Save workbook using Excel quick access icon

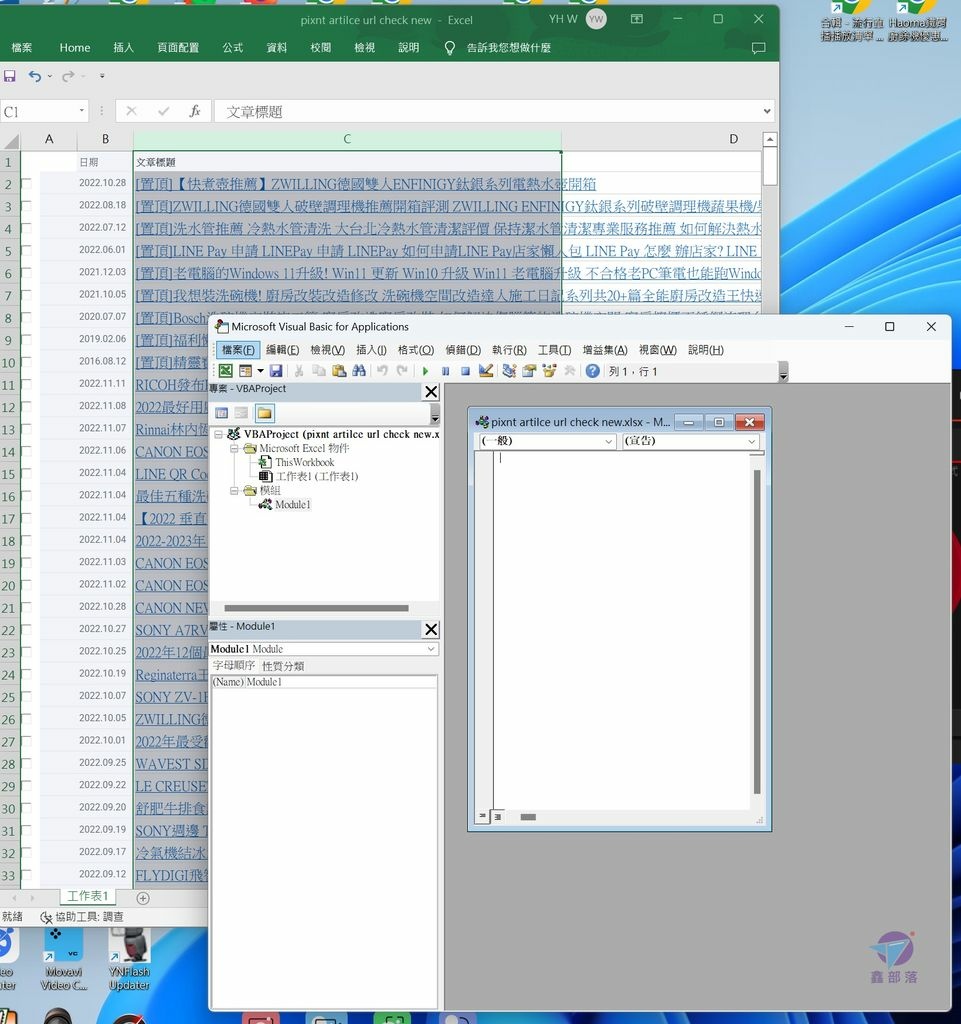click(10, 76)
